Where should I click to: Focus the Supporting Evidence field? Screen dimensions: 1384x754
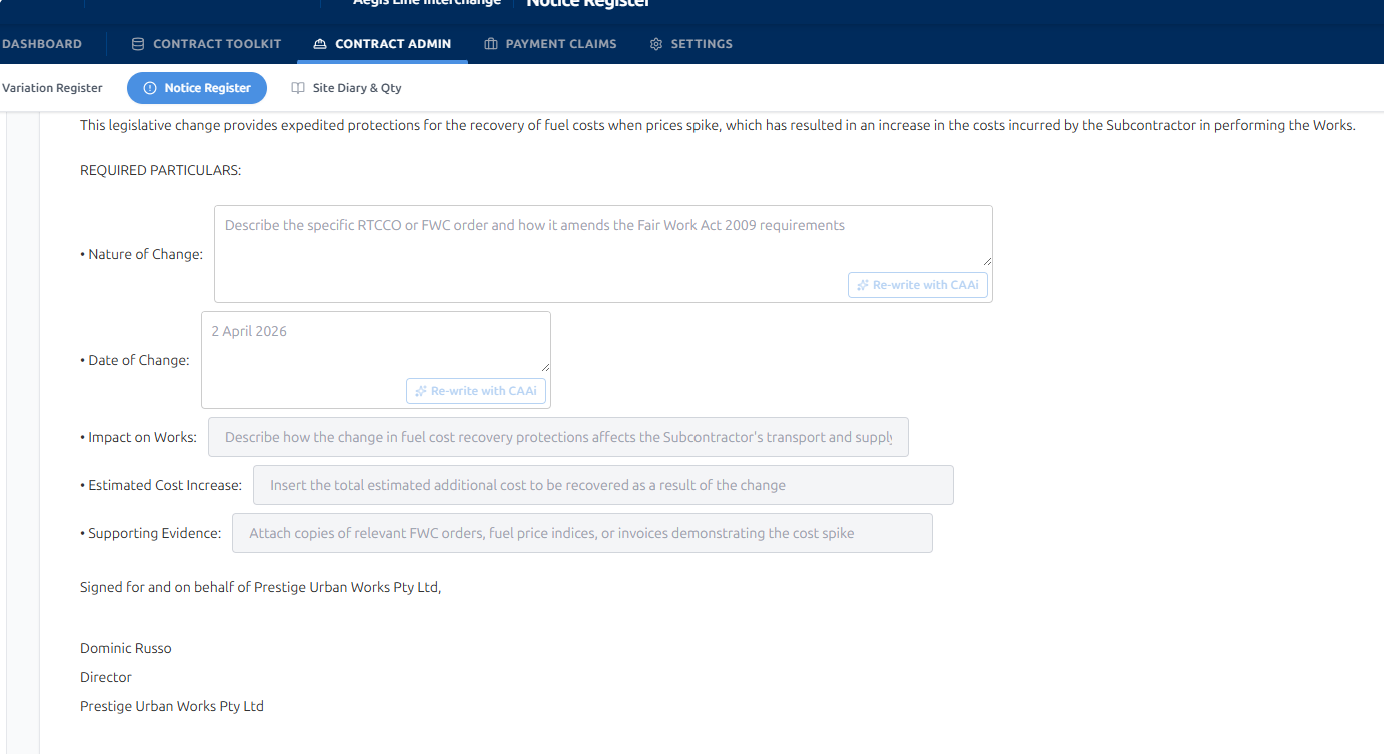pos(582,533)
